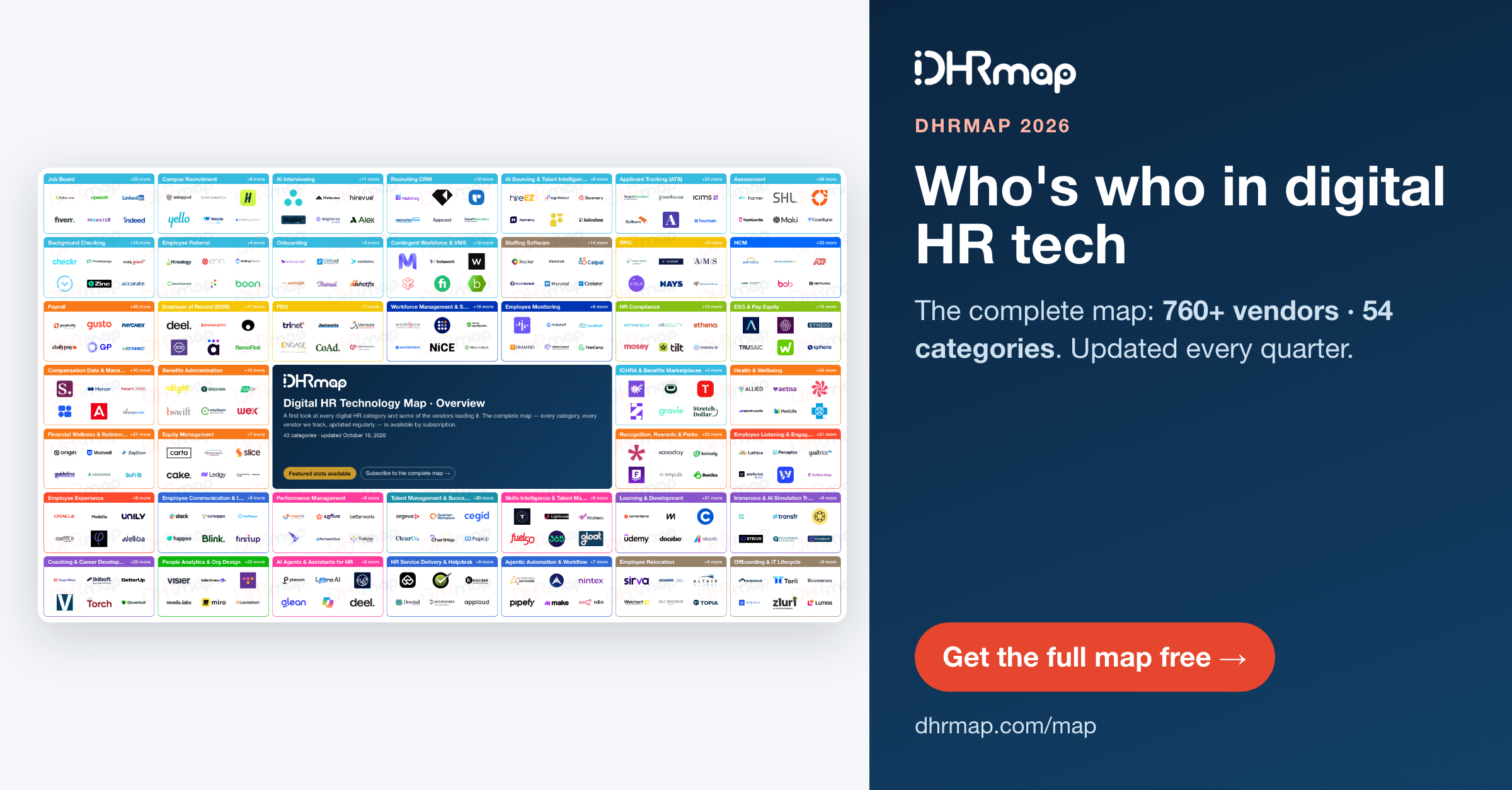Viewport: 1512px width, 790px height.
Task: Open the checkr logo in Background Checking
Action: tap(65, 261)
